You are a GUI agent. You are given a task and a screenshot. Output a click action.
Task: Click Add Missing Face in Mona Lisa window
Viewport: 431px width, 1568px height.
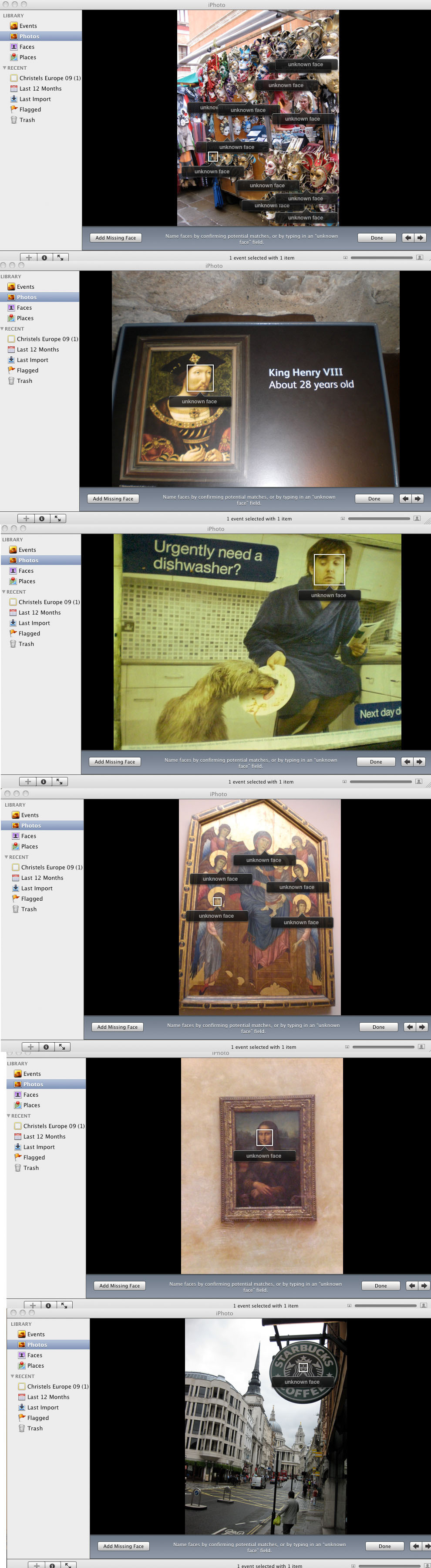120,1286
